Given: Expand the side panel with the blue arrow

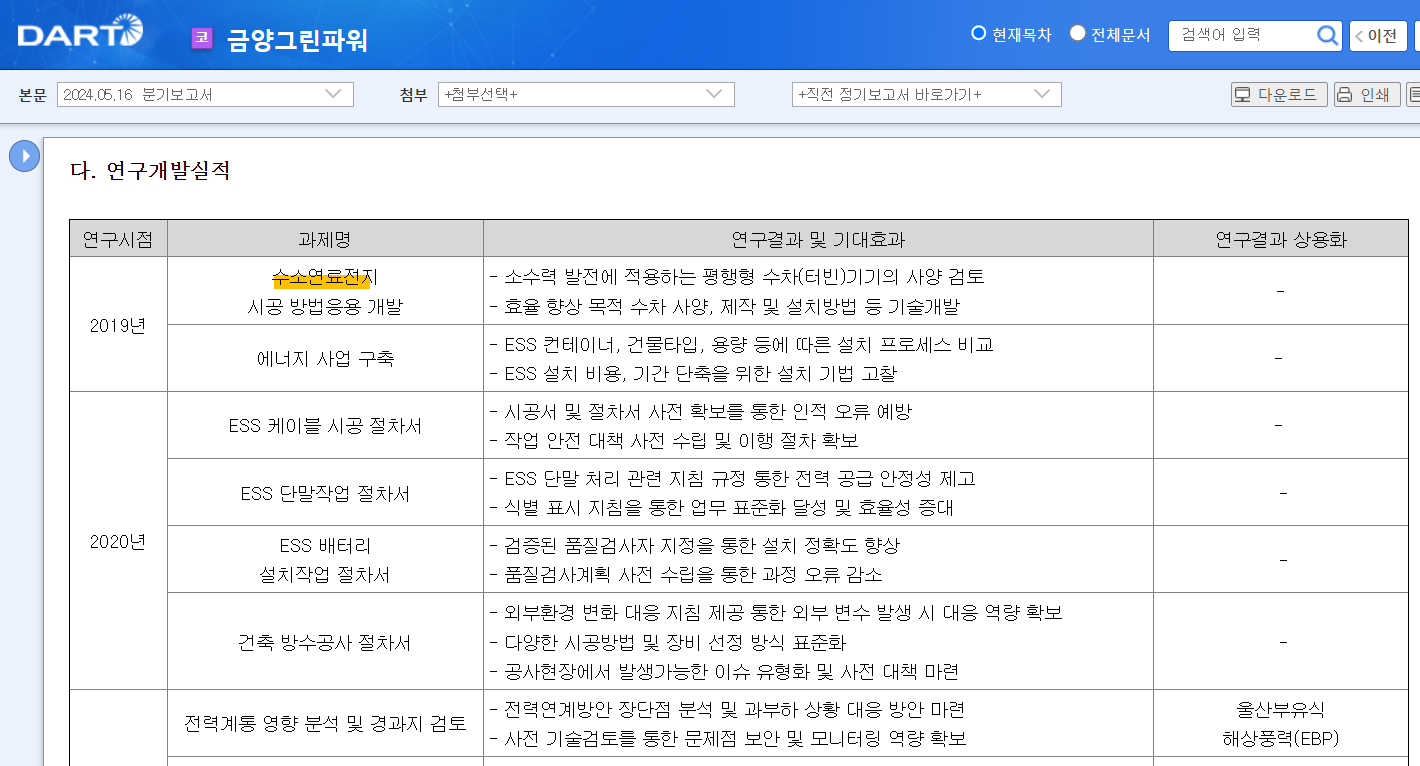Looking at the screenshot, I should (x=24, y=156).
